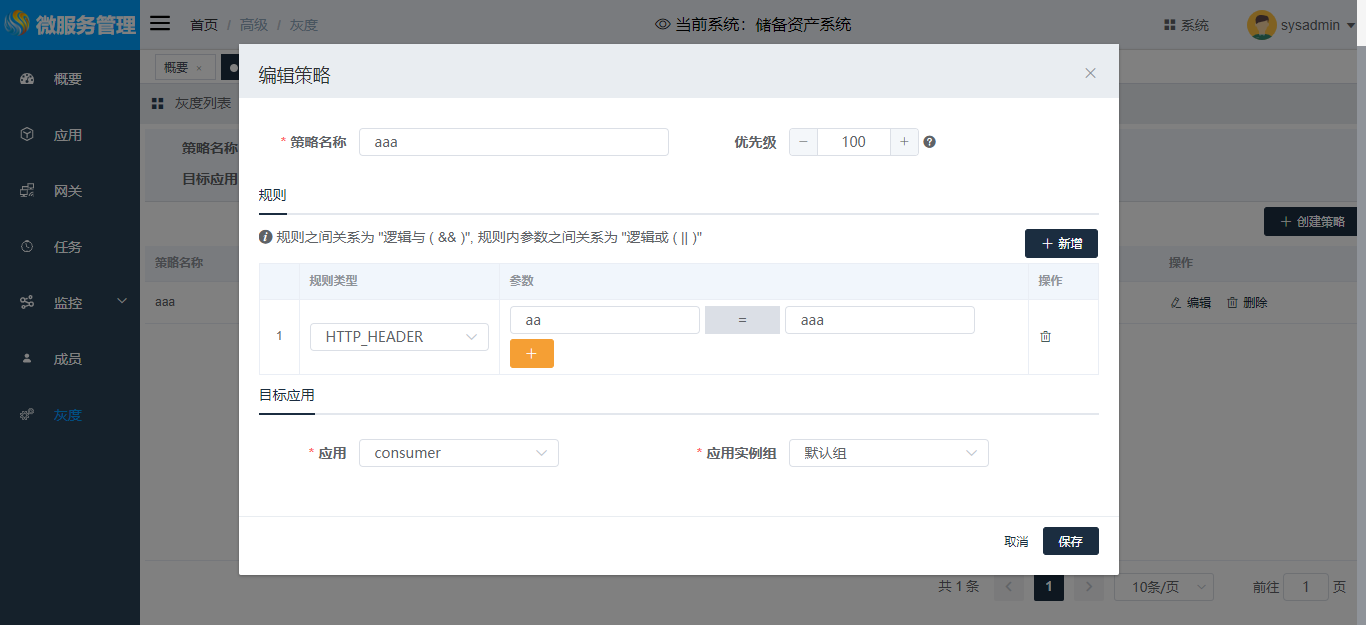Open the 应用 consumer dropdown
1366x625 pixels.
click(x=458, y=453)
